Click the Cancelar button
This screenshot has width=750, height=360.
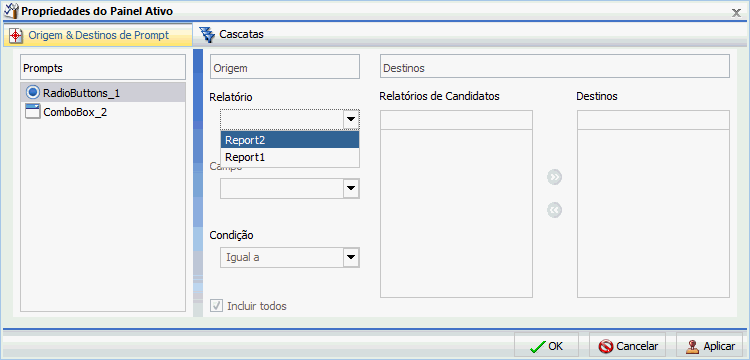[x=628, y=346]
